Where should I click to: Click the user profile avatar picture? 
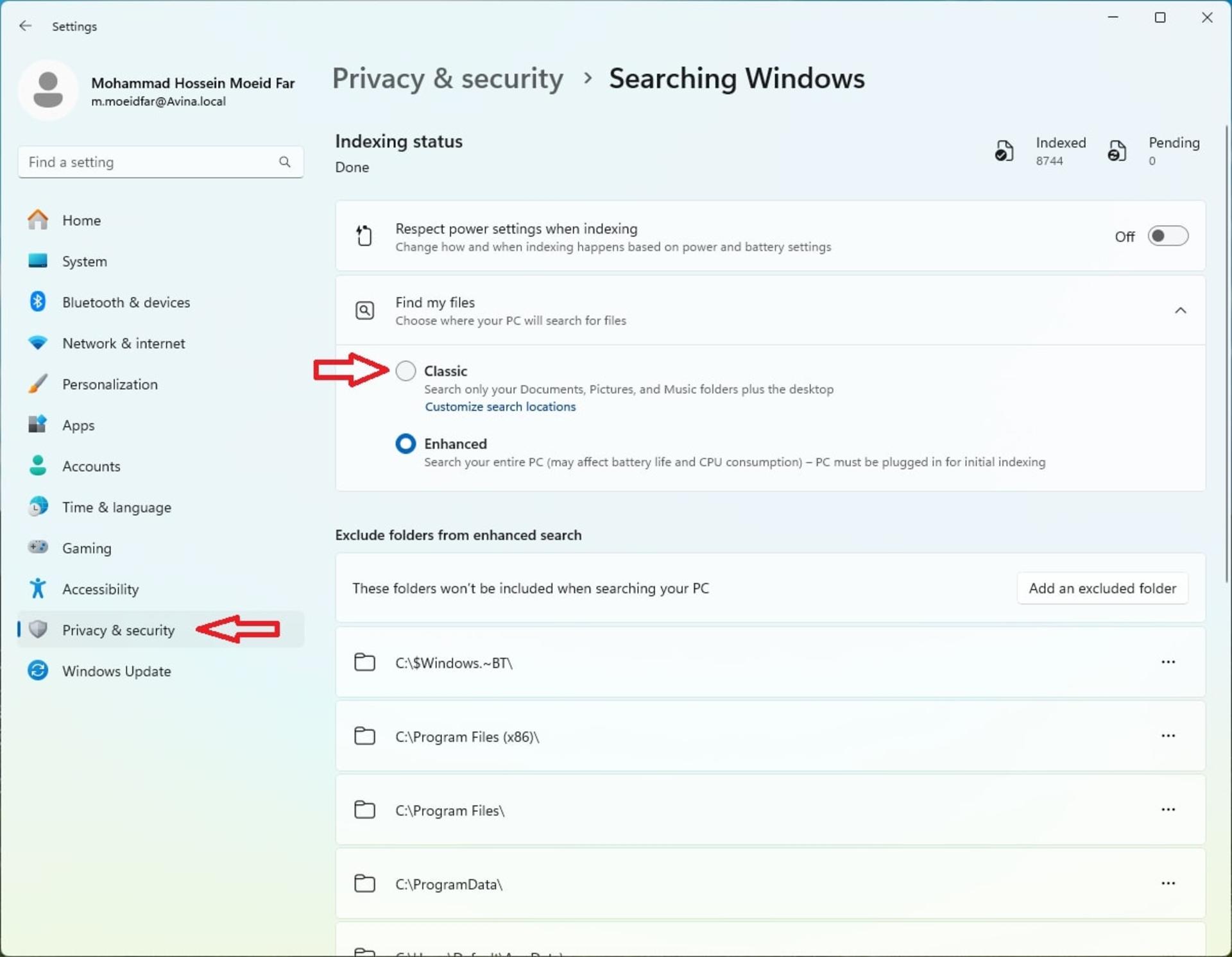click(x=48, y=90)
